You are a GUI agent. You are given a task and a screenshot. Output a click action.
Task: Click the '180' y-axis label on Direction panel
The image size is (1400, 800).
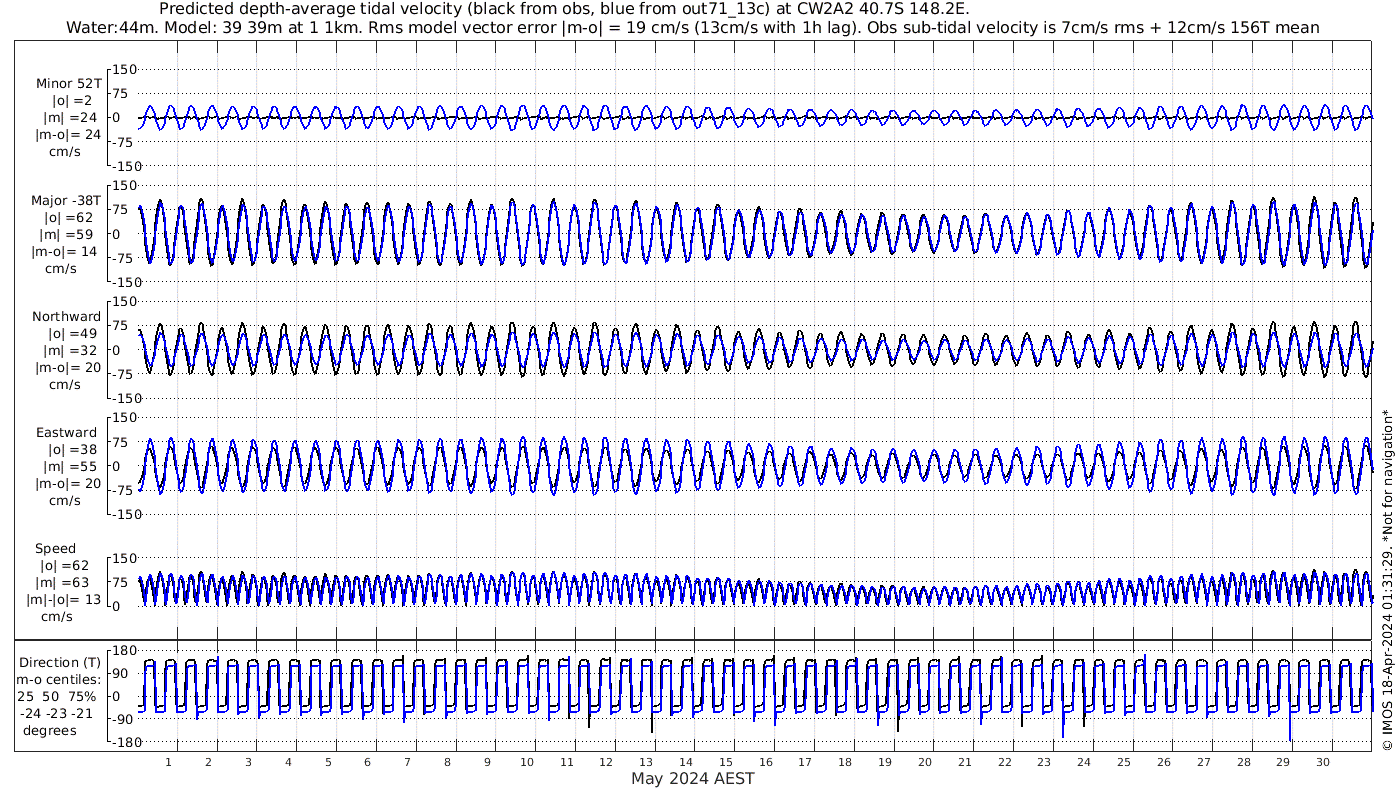click(122, 650)
